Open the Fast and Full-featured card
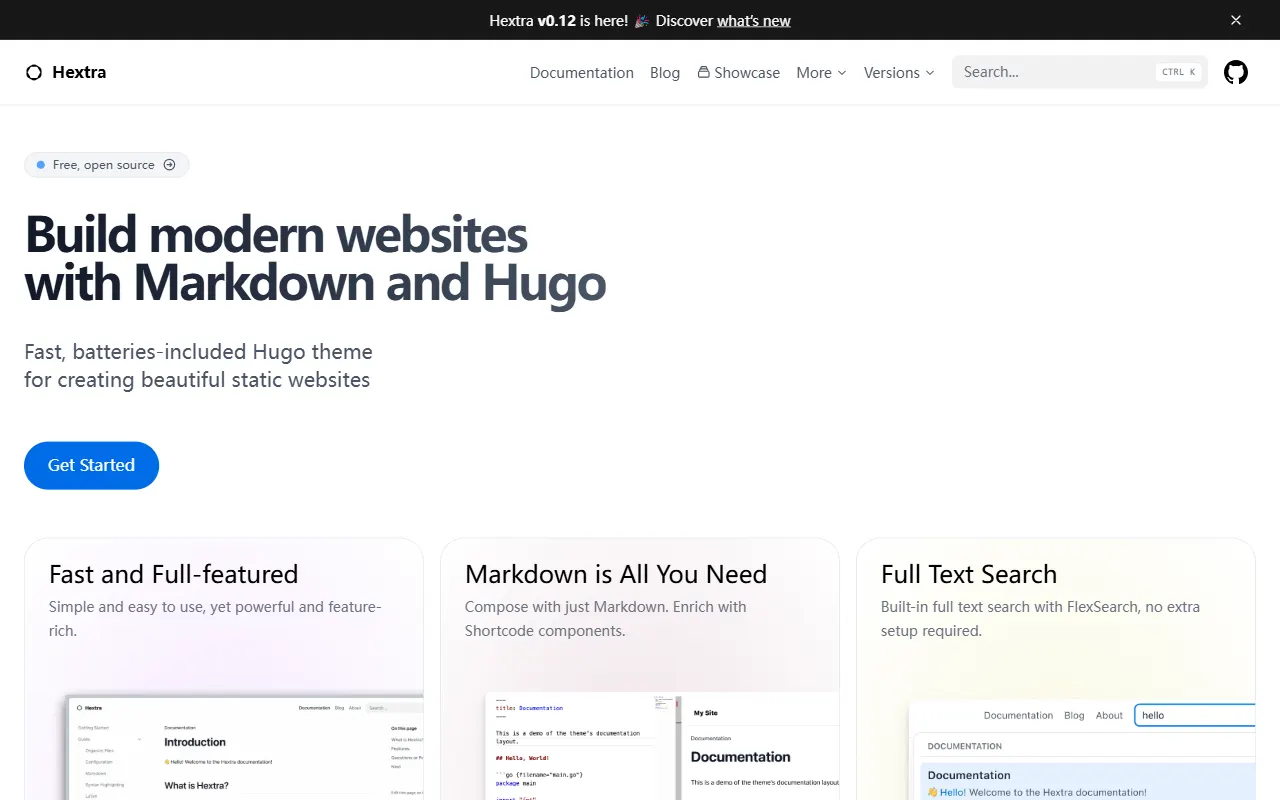This screenshot has width=1280, height=800. (x=224, y=669)
